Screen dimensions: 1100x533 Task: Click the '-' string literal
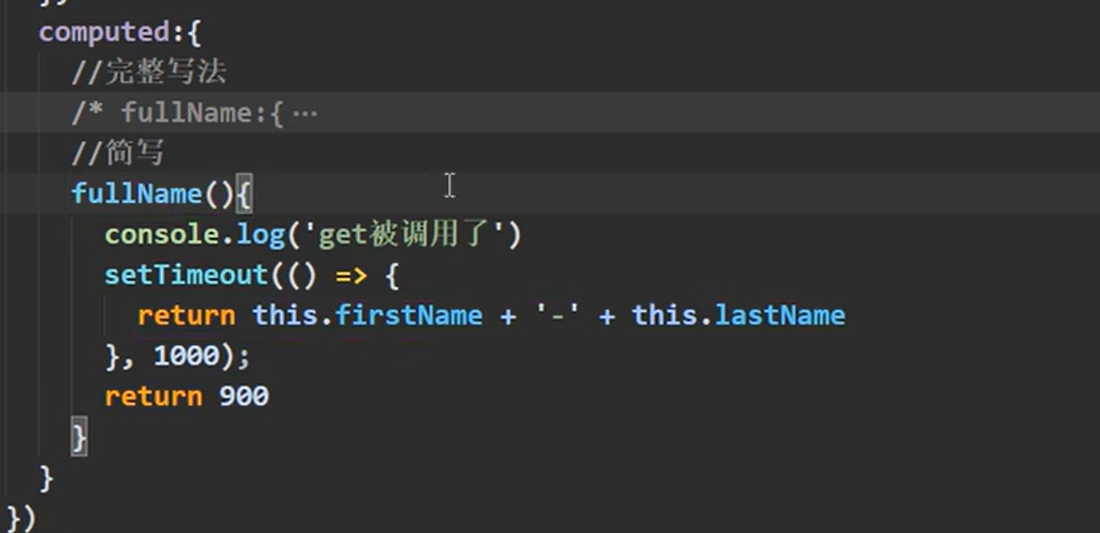(558, 315)
